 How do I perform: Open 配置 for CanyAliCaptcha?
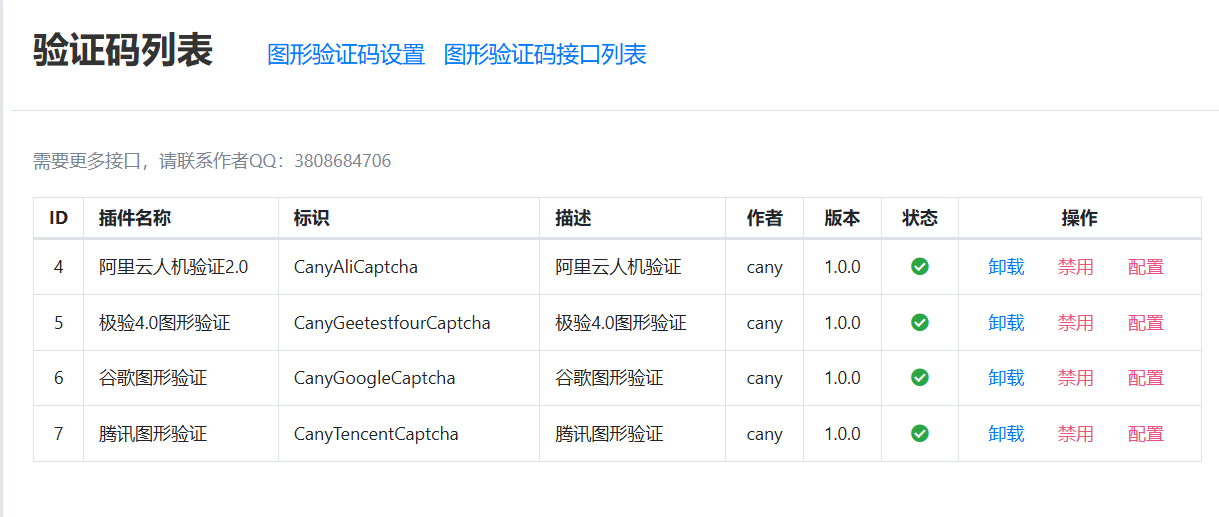coord(1146,267)
